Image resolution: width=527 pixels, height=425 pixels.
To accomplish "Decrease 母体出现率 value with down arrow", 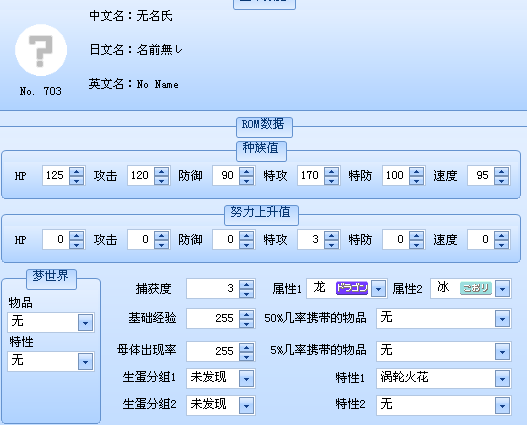I will (x=247, y=356).
